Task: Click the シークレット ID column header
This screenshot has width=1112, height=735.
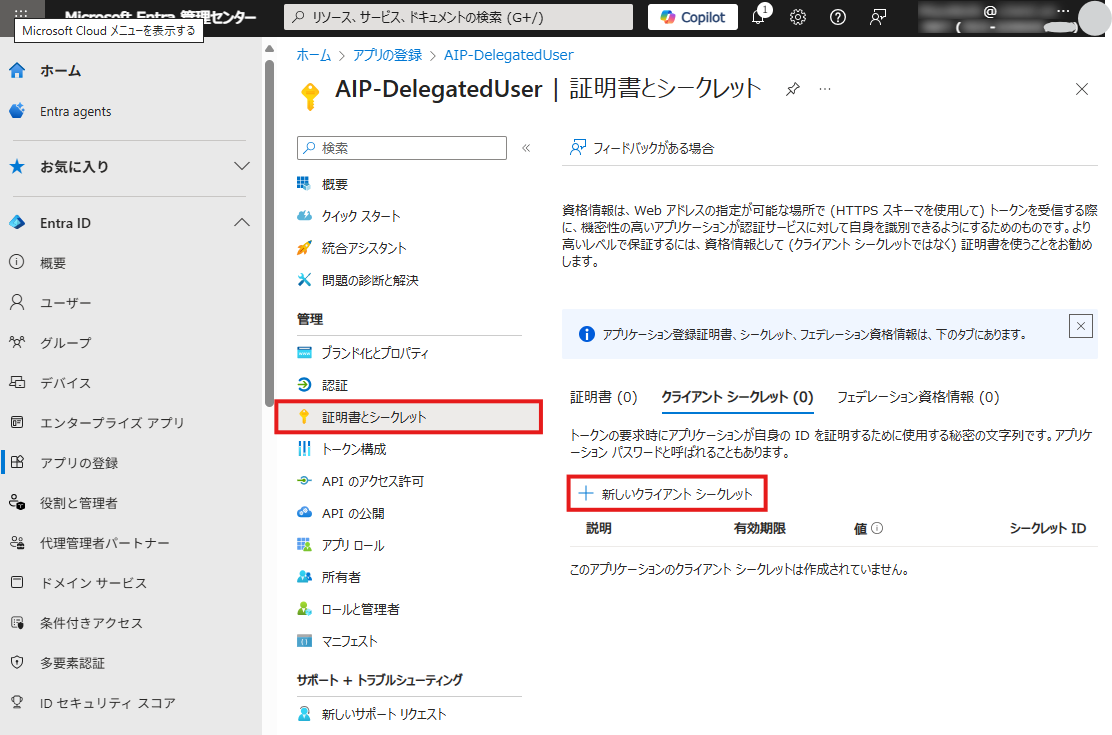Action: click(x=1048, y=529)
